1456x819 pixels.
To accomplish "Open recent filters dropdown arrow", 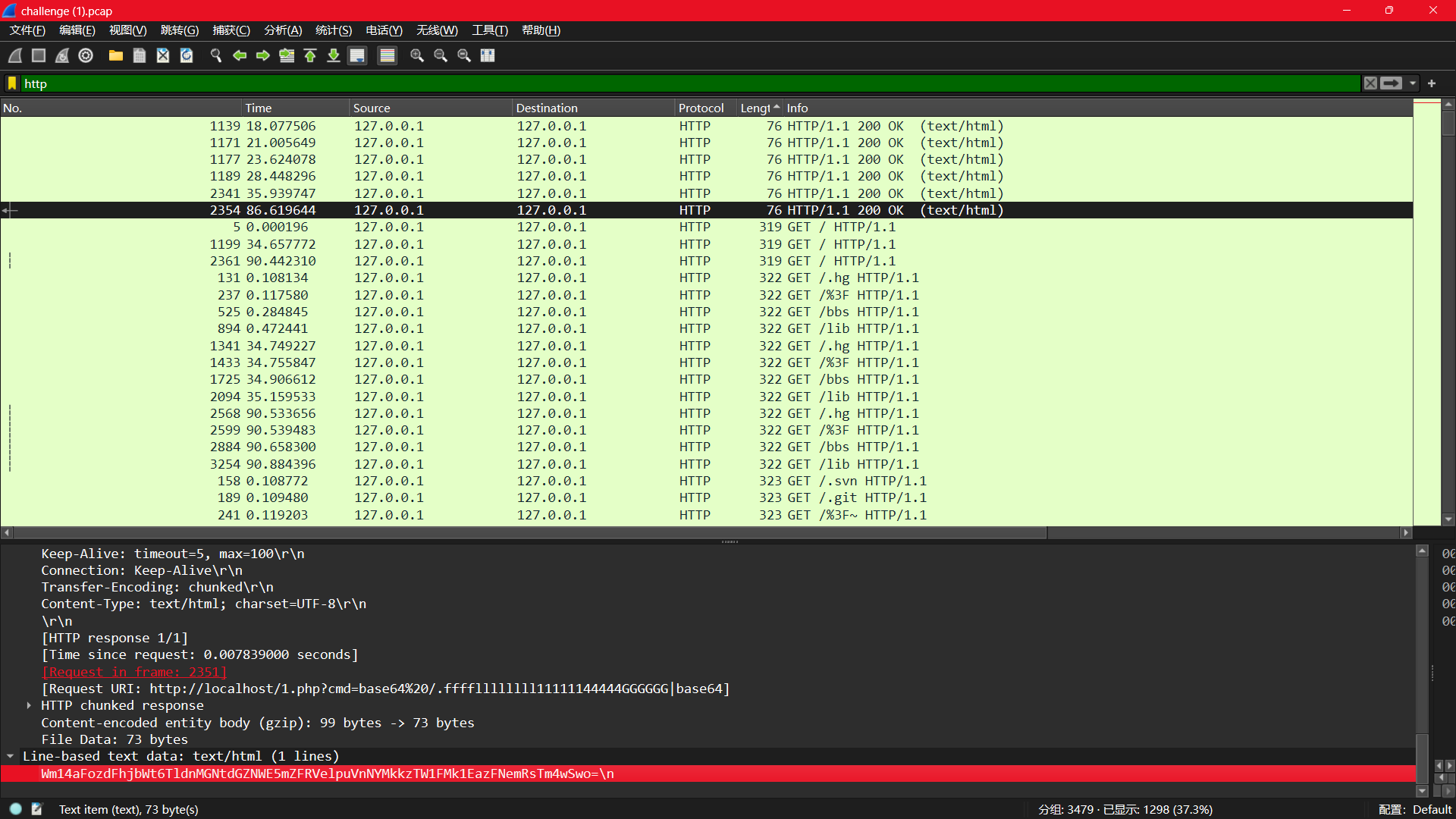I will tap(1413, 83).
